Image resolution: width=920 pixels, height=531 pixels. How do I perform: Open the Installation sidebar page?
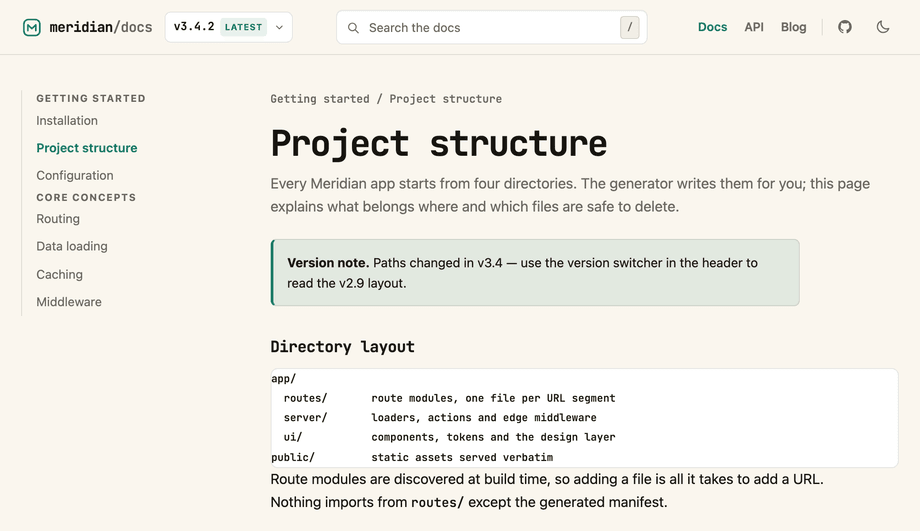[x=67, y=120]
